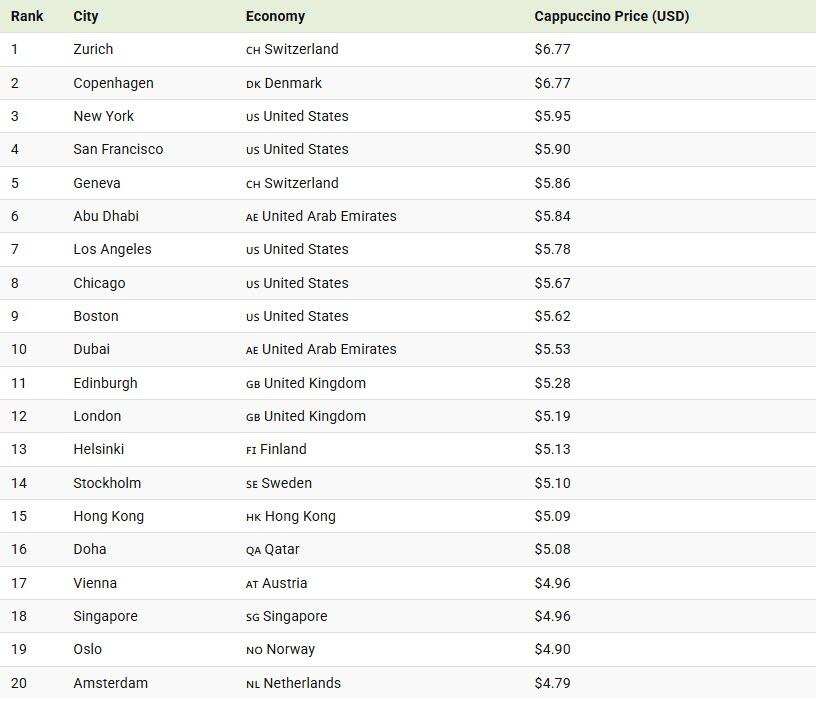Click the AE flag code in Abu Dhabi row

252,217
